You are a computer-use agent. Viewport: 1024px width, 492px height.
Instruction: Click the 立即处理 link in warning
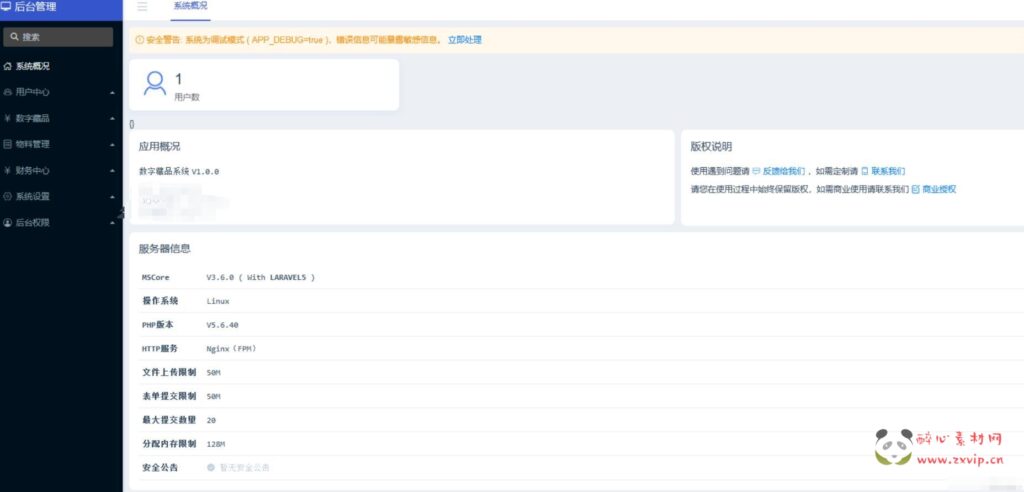coord(464,40)
